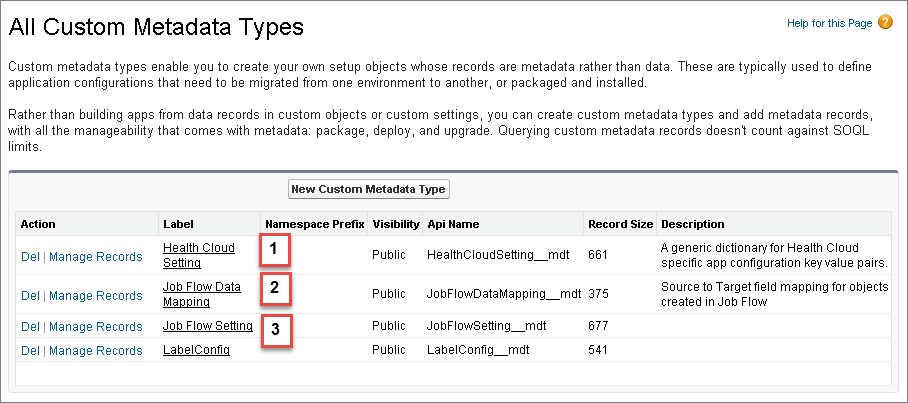Delete the Job Flow Data Mapping type
The width and height of the screenshot is (908, 403).
30,296
